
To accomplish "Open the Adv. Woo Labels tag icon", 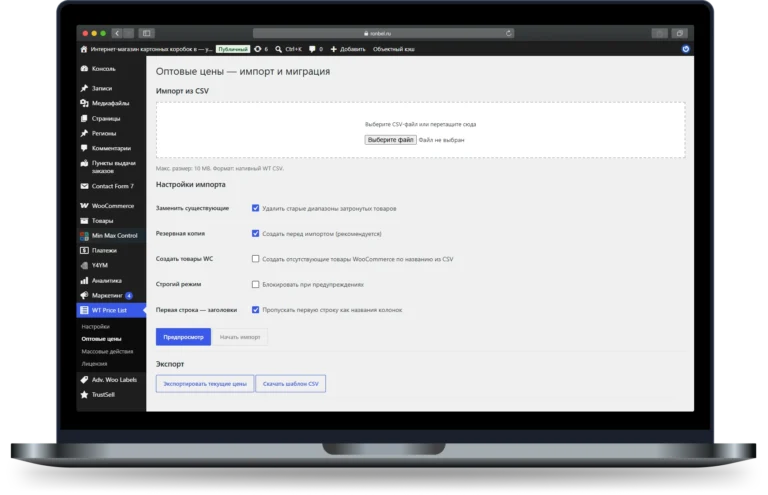I will coord(84,379).
